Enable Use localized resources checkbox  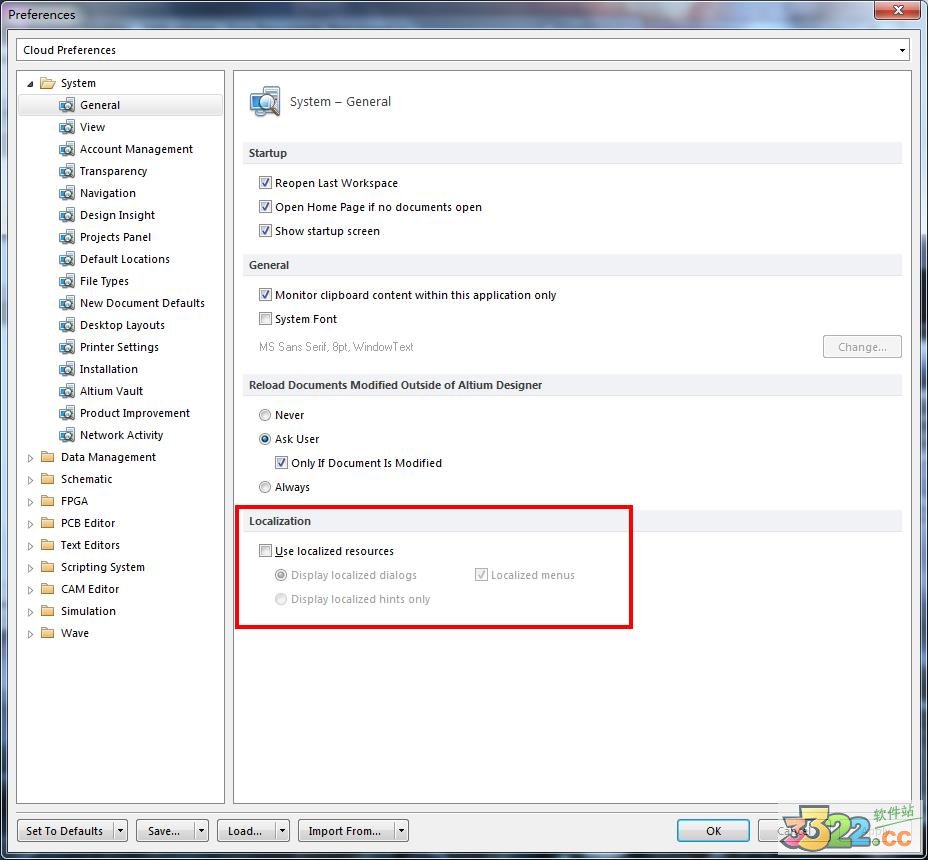click(x=265, y=551)
